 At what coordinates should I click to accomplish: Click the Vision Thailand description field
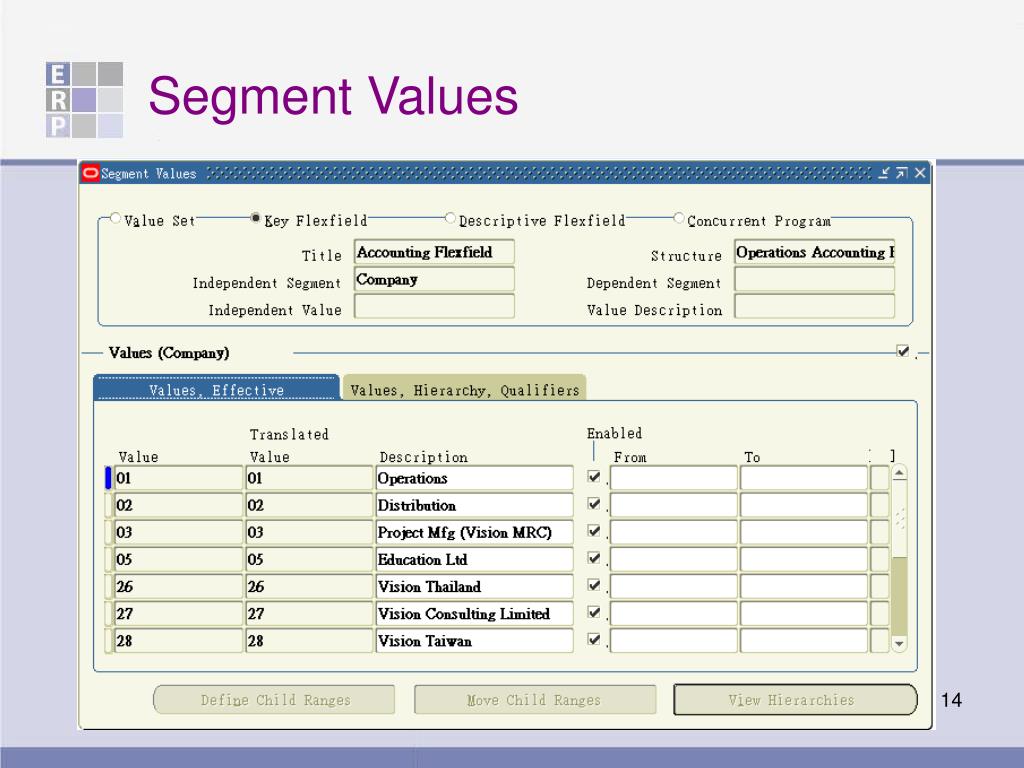tap(474, 586)
